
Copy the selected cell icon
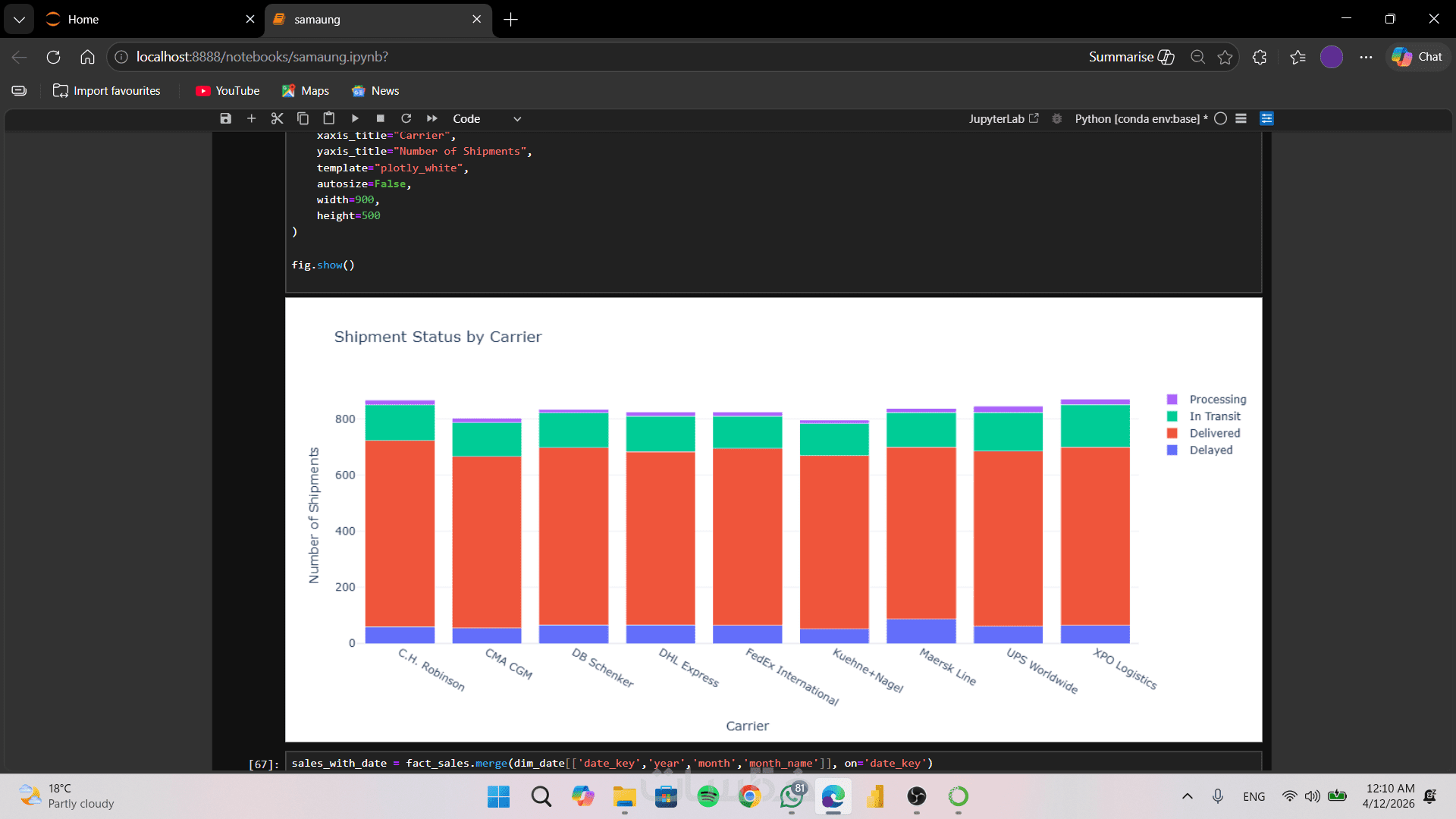pyautogui.click(x=303, y=118)
